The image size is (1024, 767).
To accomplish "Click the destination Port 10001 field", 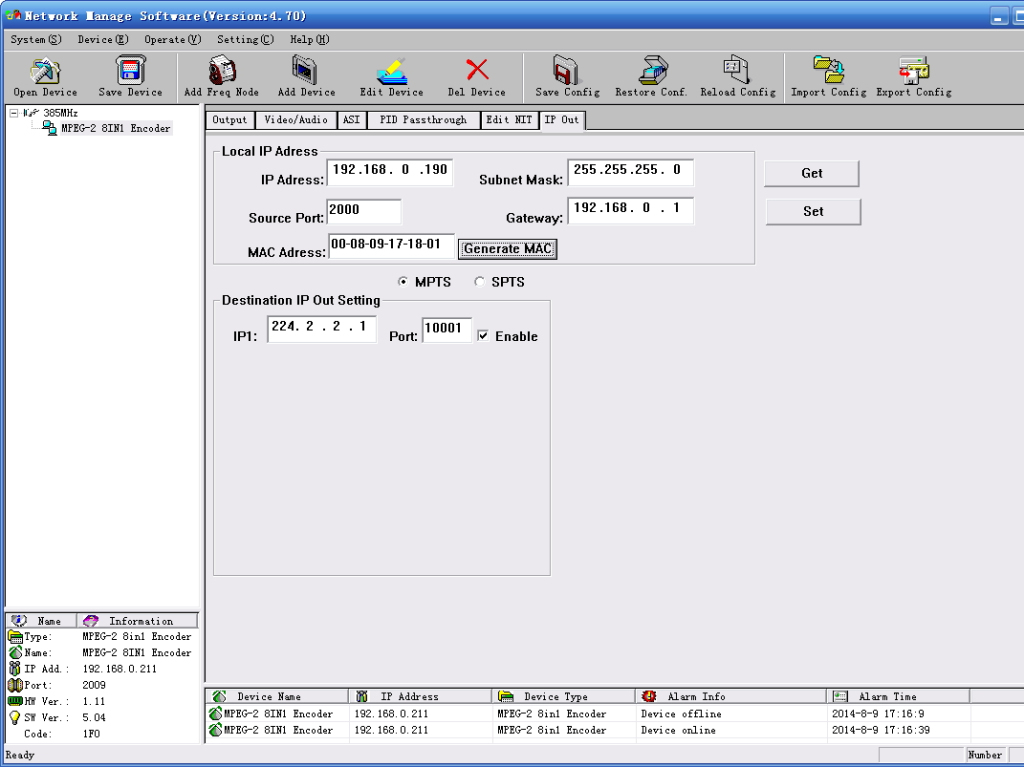I will tap(447, 329).
